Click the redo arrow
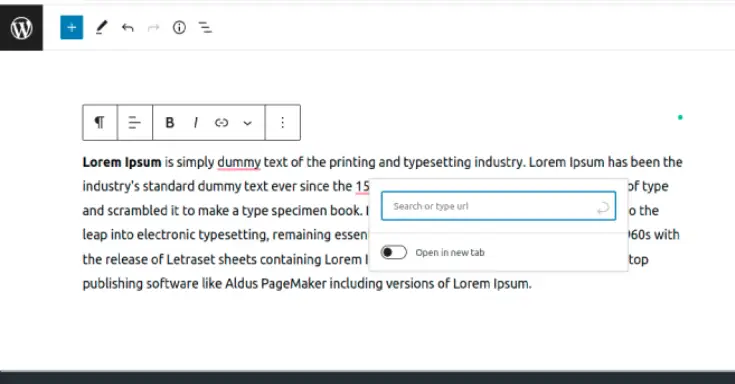735x384 pixels. click(153, 28)
